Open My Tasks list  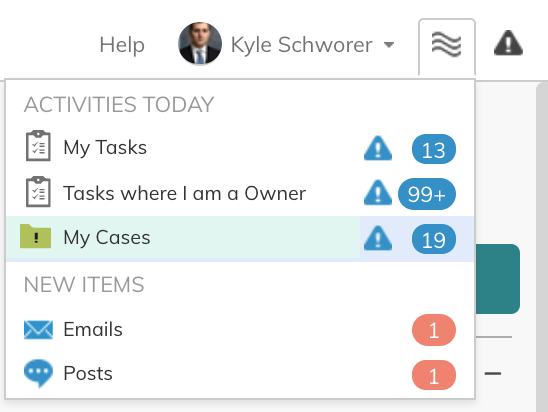click(x=105, y=147)
